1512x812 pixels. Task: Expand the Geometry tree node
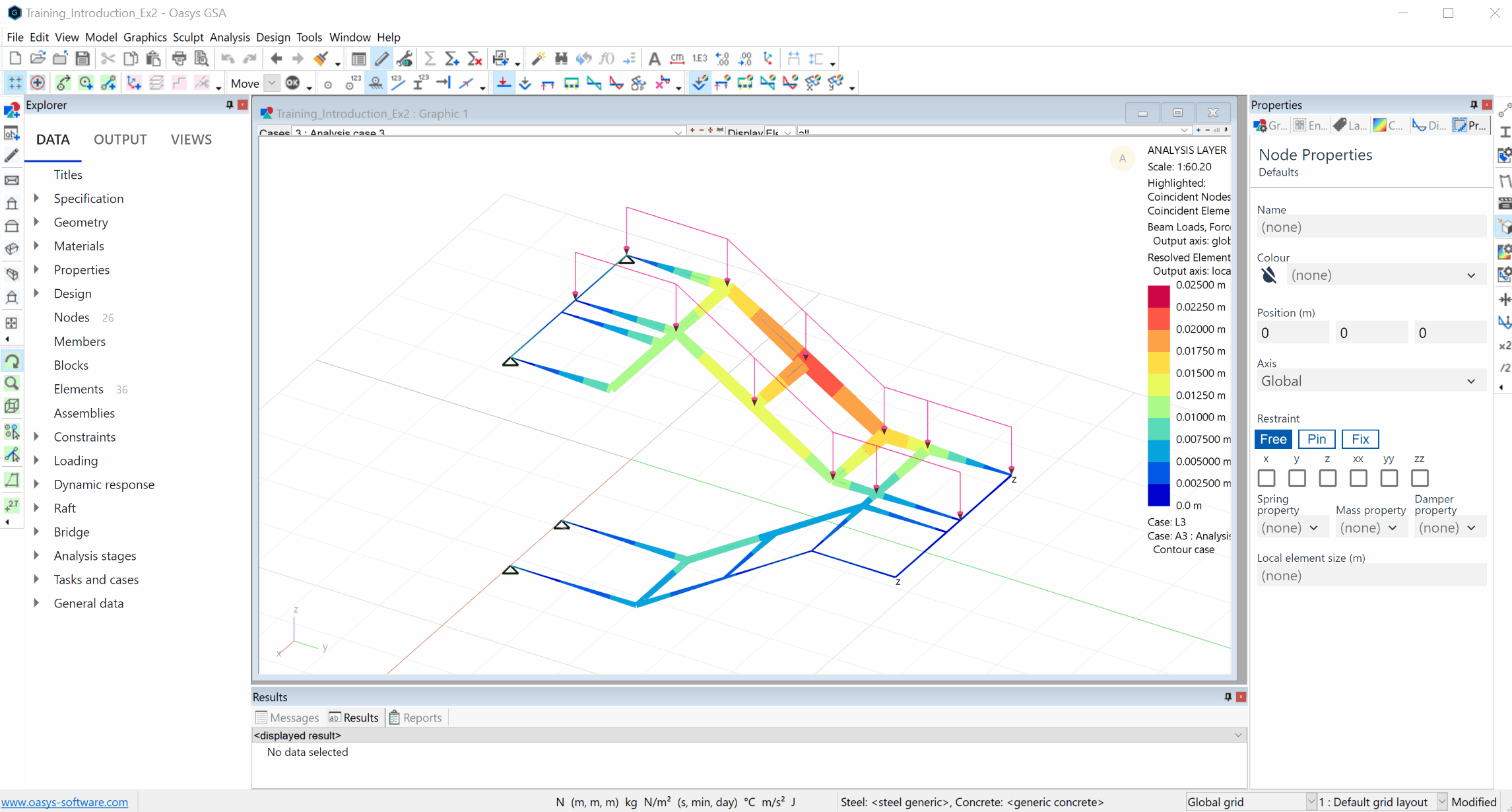click(x=37, y=222)
